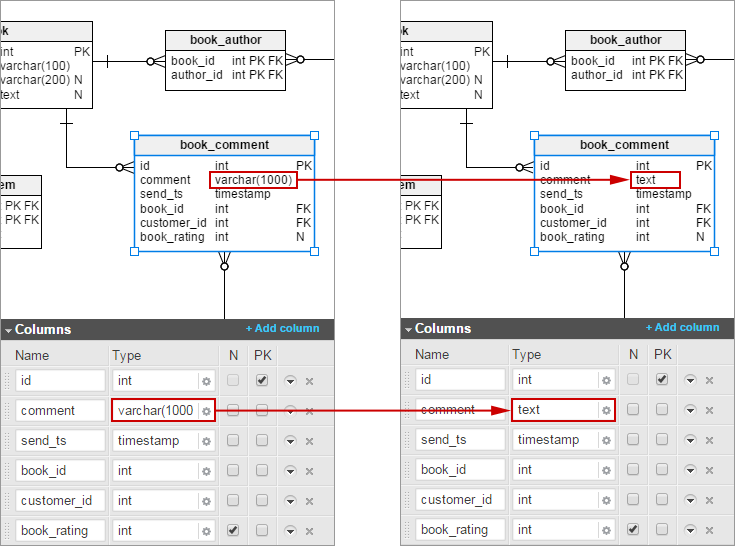Uncheck nullable checkbox for book_rating in left panel
This screenshot has width=735, height=546.
[233, 530]
